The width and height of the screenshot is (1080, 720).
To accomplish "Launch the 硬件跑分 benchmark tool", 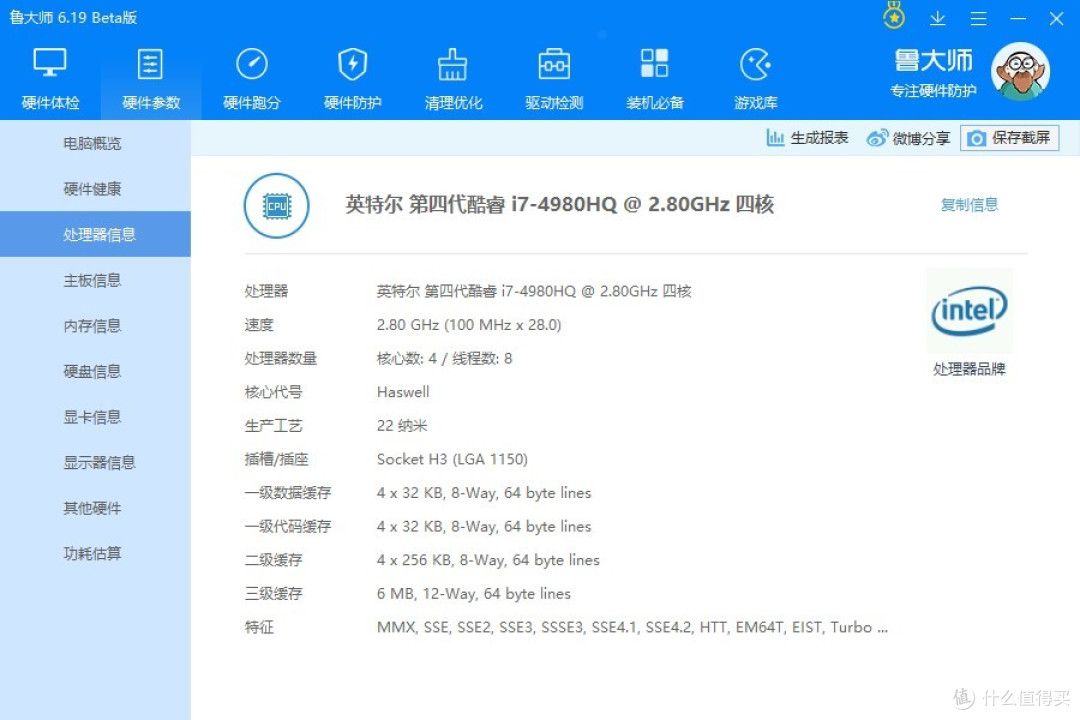I will click(251, 75).
